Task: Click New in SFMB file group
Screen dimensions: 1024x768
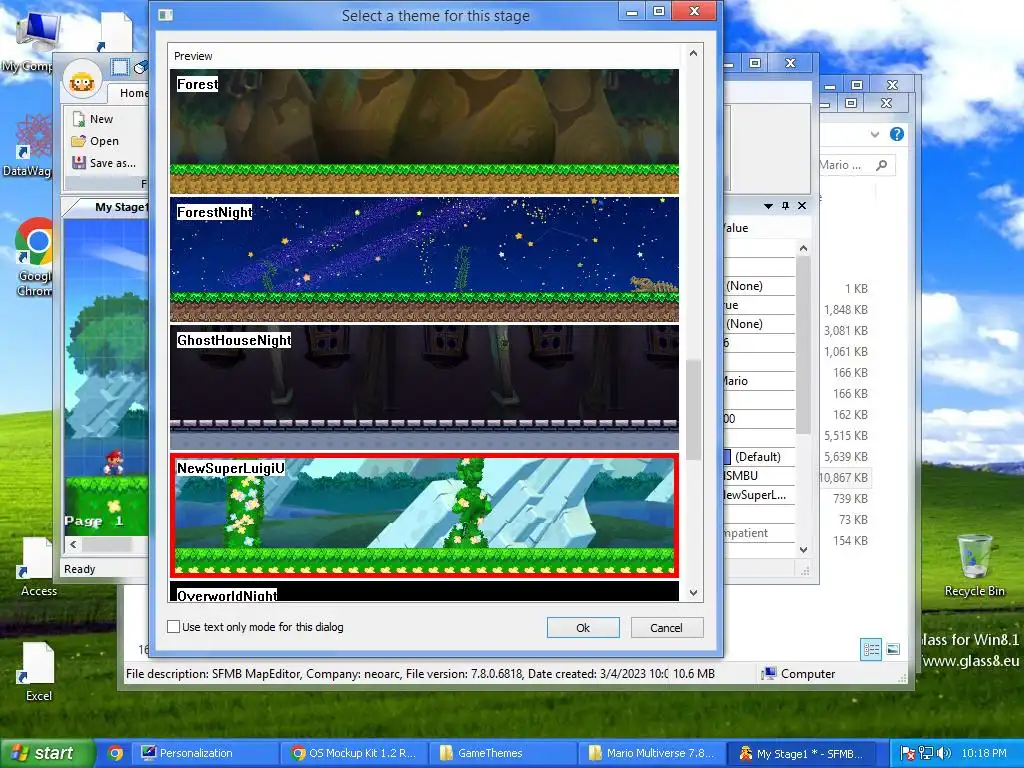Action: tap(93, 119)
